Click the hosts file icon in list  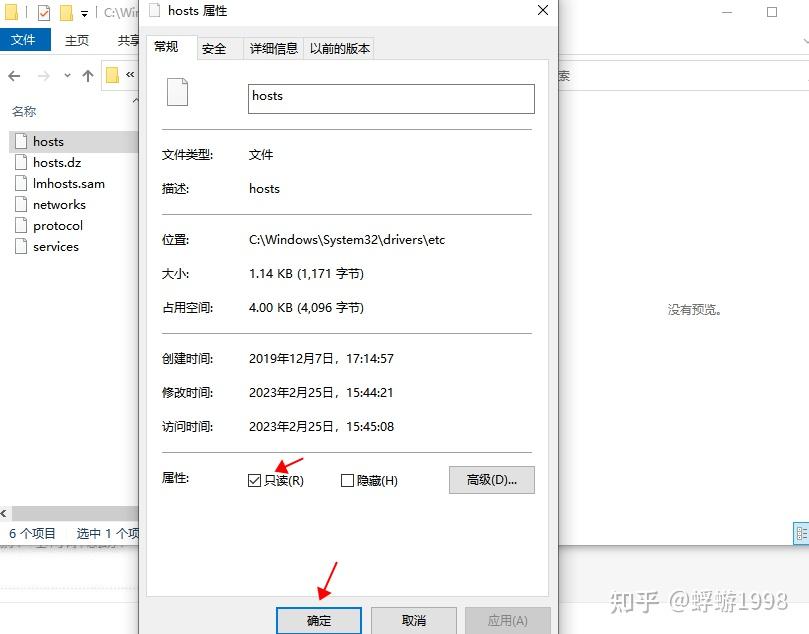coord(21,141)
